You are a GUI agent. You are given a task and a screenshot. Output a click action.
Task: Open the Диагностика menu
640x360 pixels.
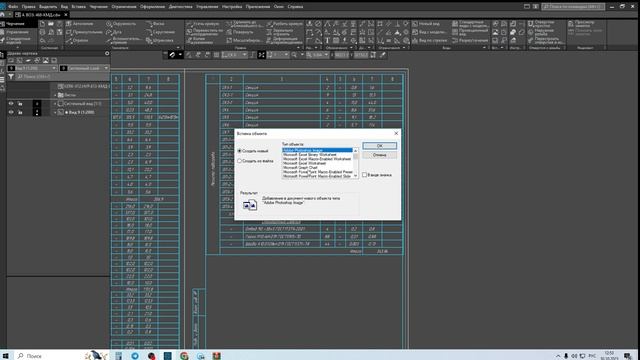click(x=180, y=7)
